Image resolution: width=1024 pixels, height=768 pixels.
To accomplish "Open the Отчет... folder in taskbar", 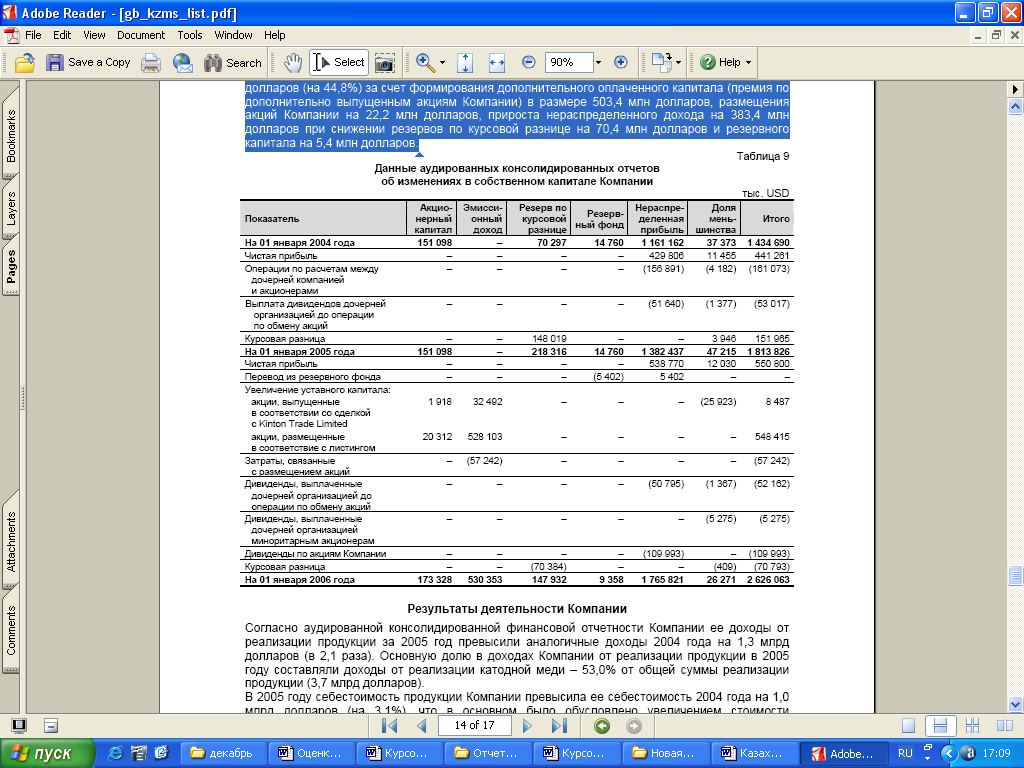I will tap(487, 753).
